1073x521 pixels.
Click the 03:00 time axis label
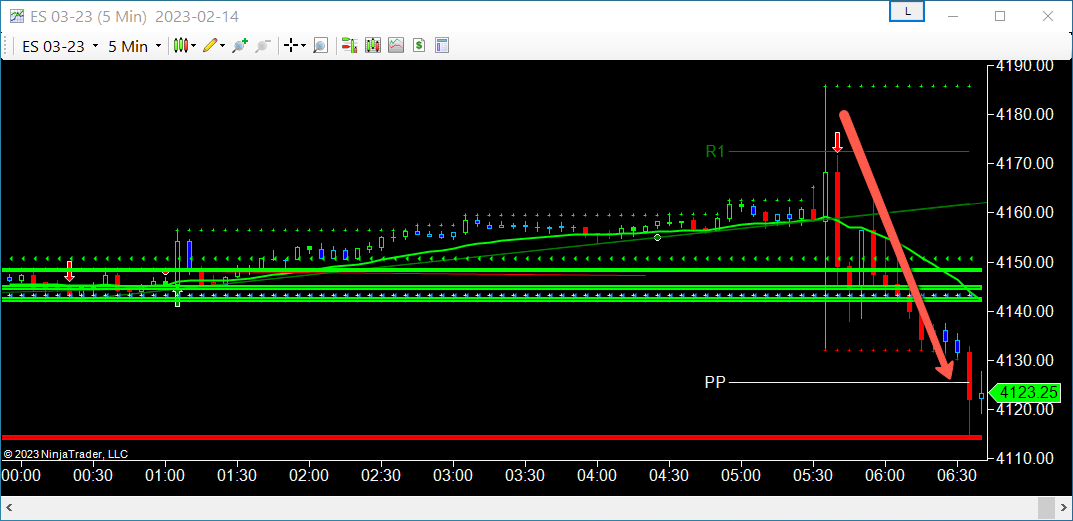[x=453, y=474]
